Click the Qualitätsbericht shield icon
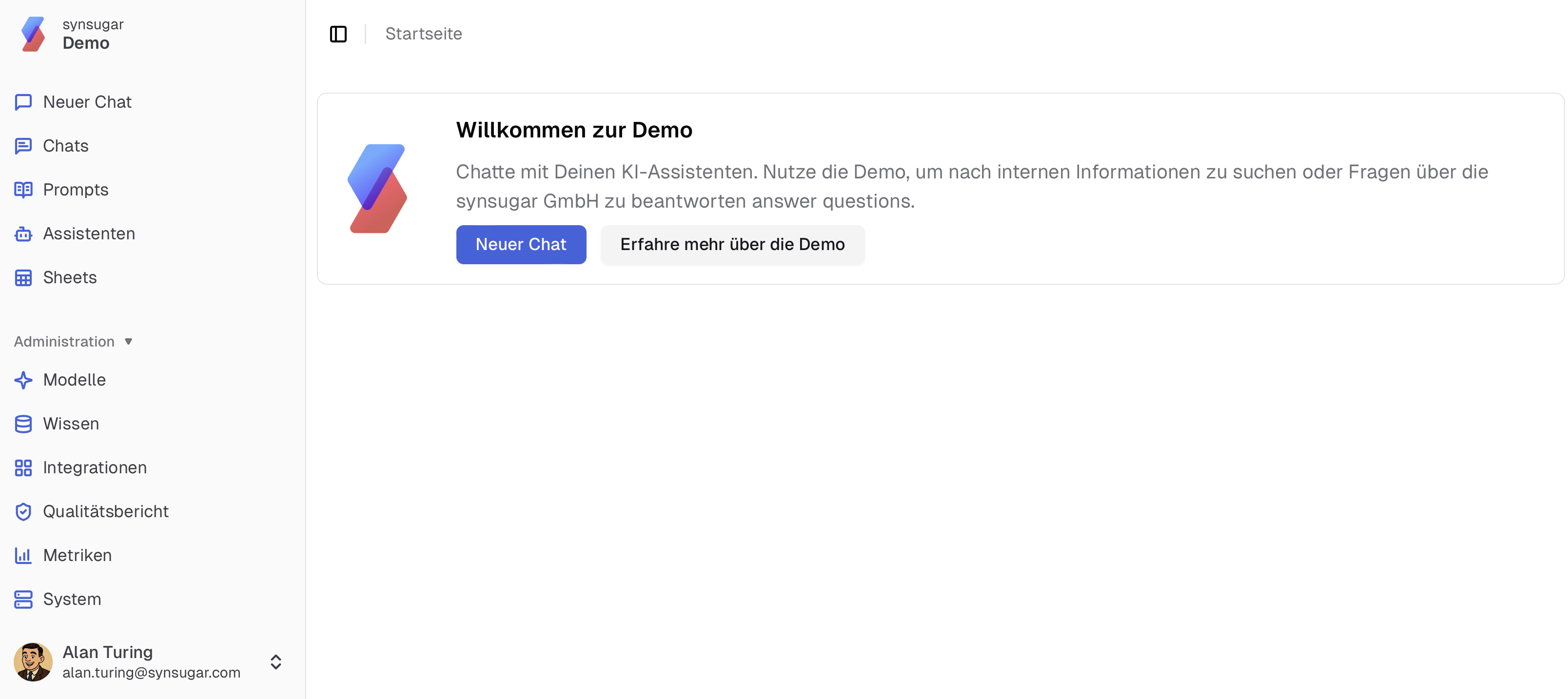The height and width of the screenshot is (699, 1568). click(x=23, y=512)
